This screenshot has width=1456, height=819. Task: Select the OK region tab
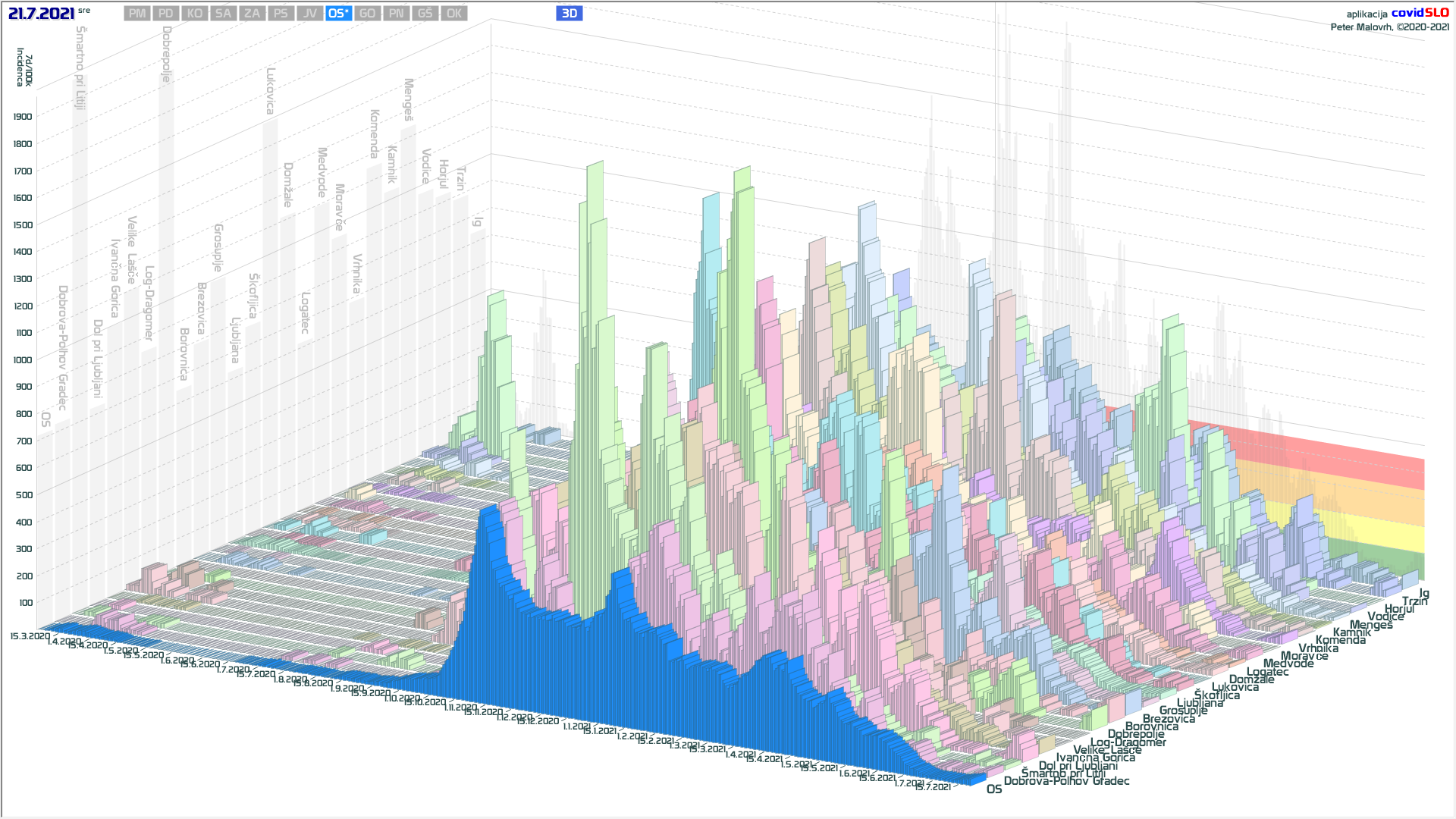tap(453, 14)
